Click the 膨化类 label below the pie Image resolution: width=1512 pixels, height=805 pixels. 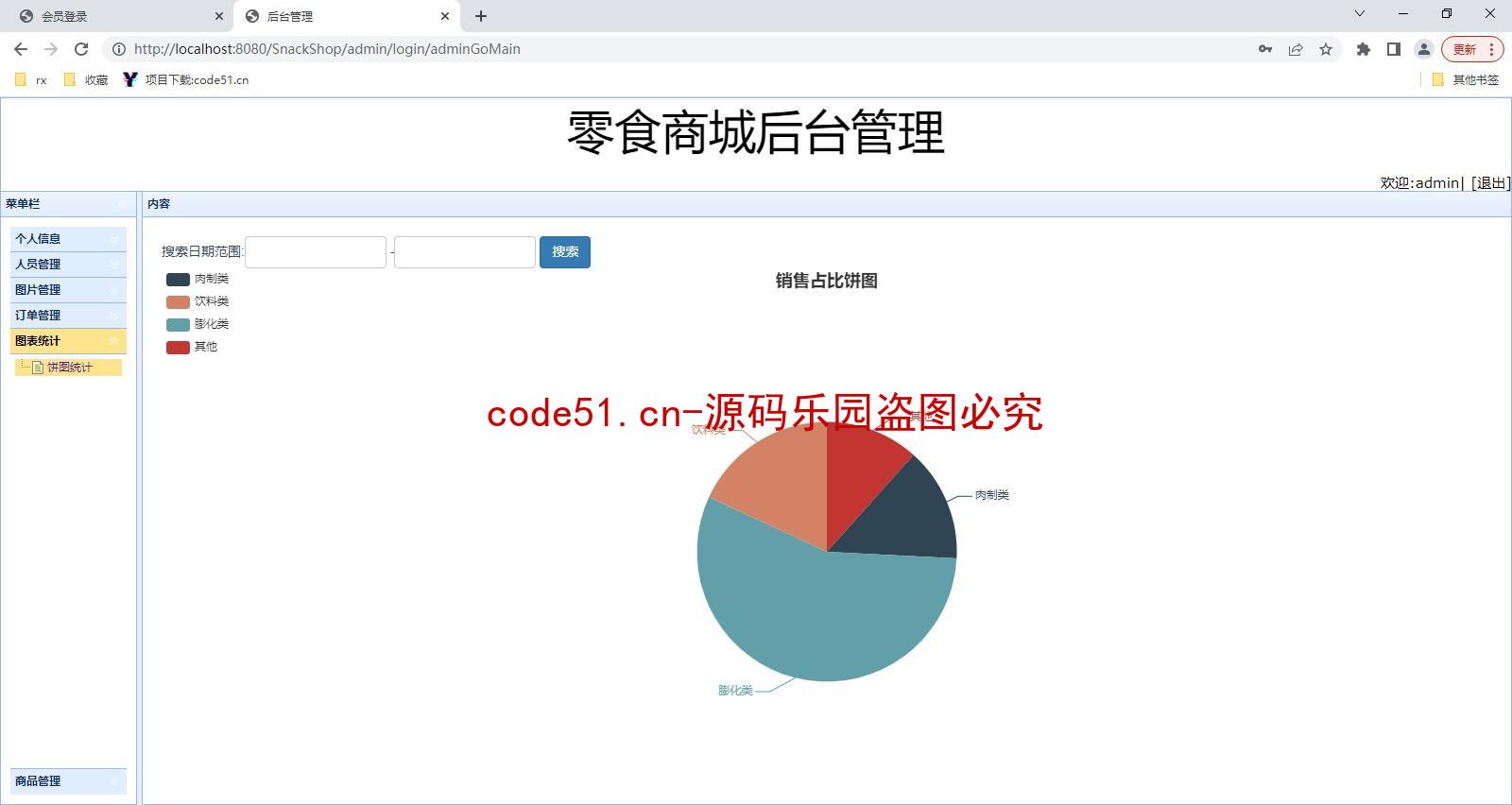point(735,691)
